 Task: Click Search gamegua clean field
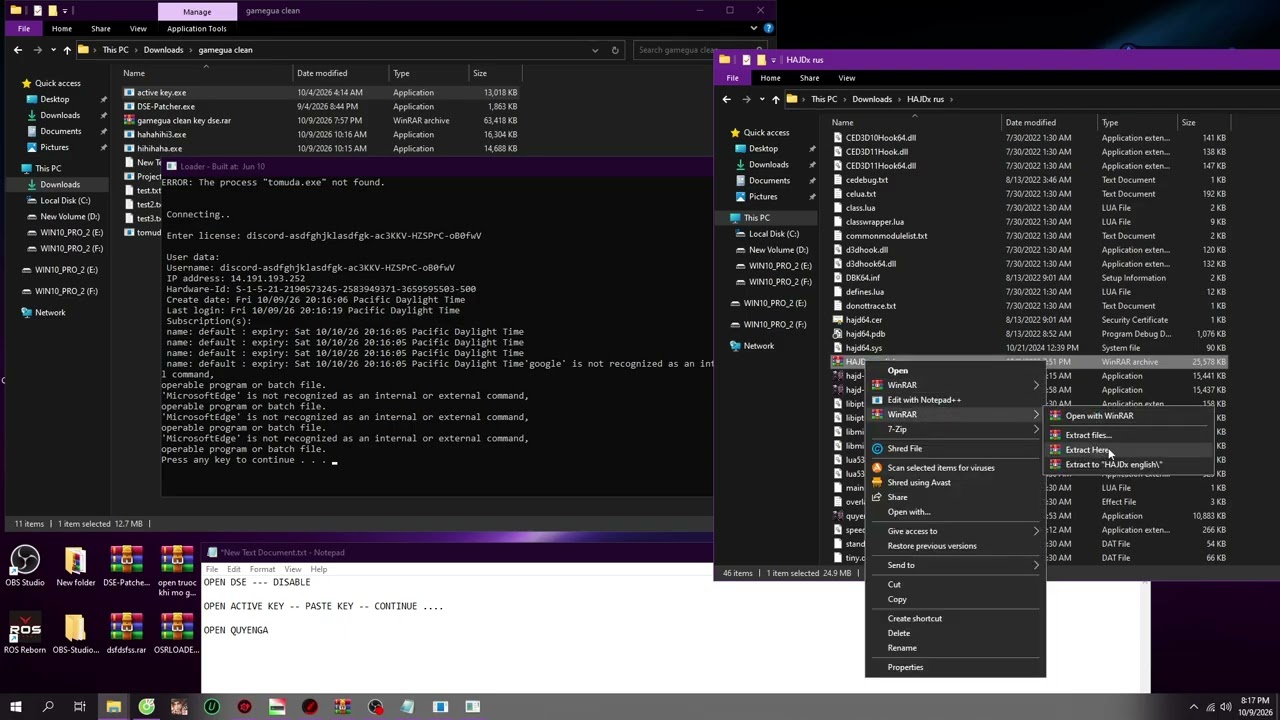(x=697, y=50)
